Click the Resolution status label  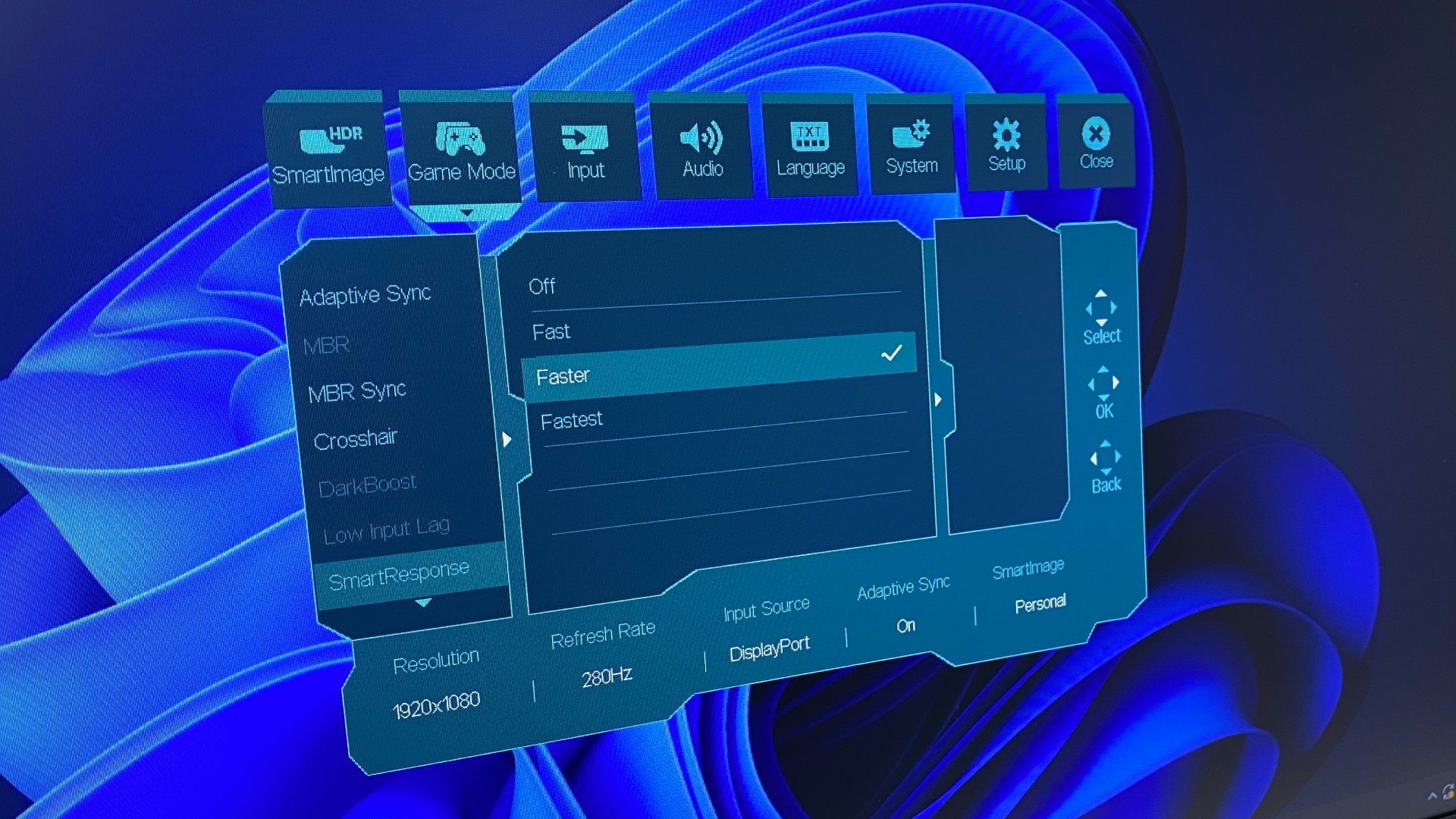pos(436,661)
